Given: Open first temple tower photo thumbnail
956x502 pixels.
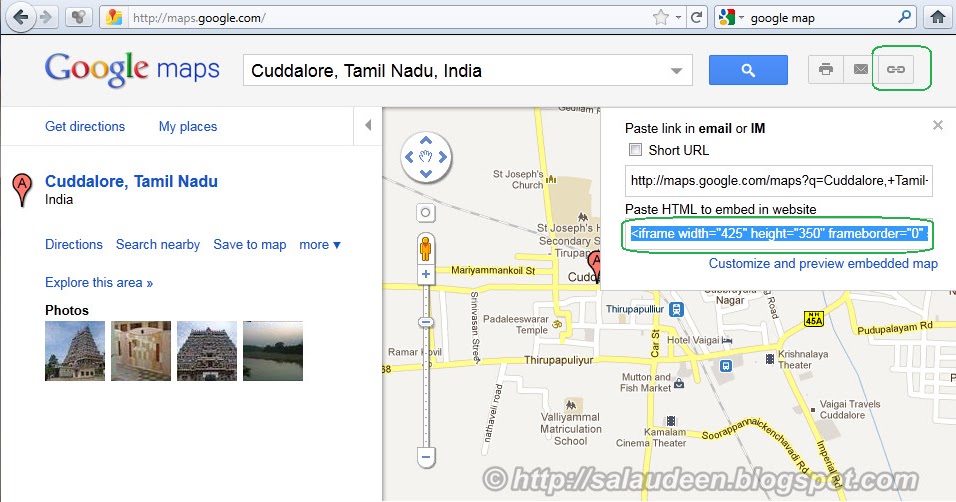Looking at the screenshot, I should (75, 351).
